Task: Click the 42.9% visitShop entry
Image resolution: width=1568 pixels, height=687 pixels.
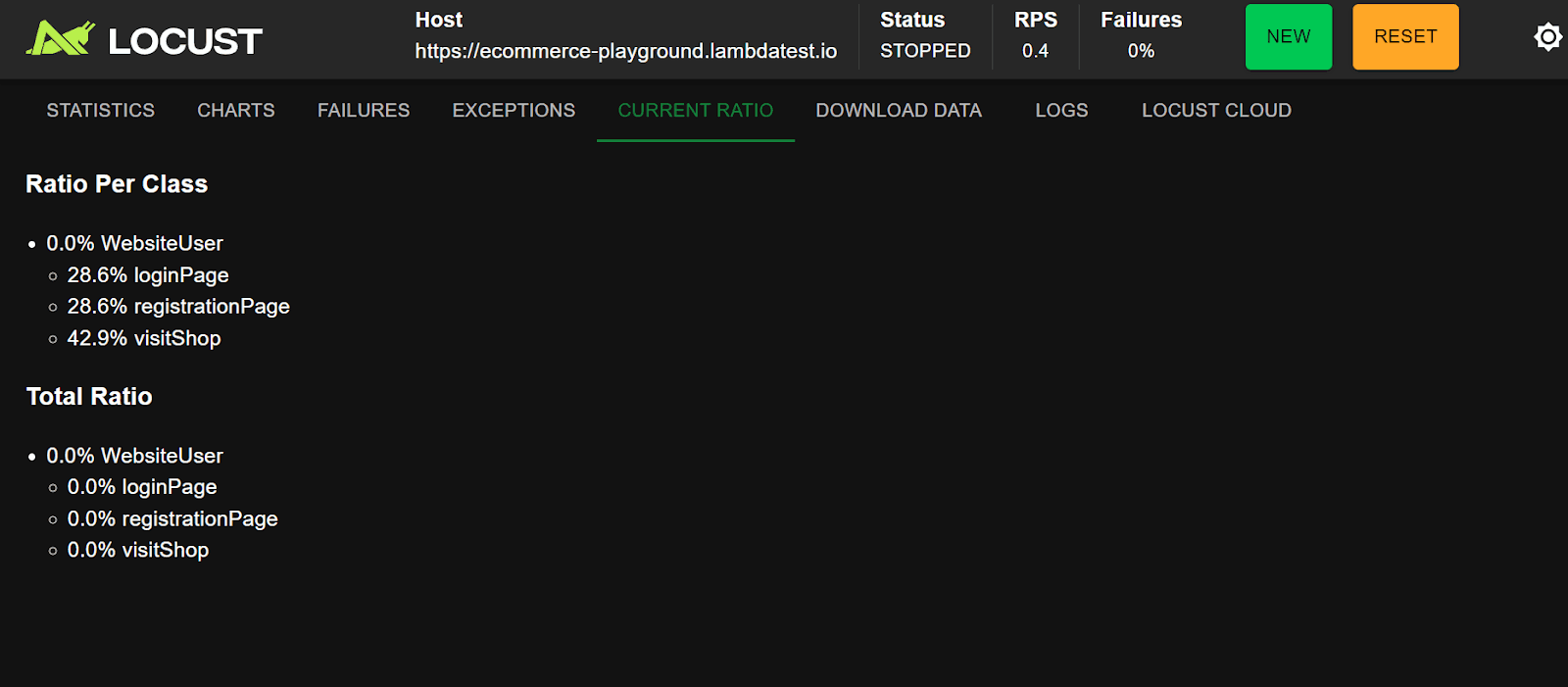Action: pos(143,338)
